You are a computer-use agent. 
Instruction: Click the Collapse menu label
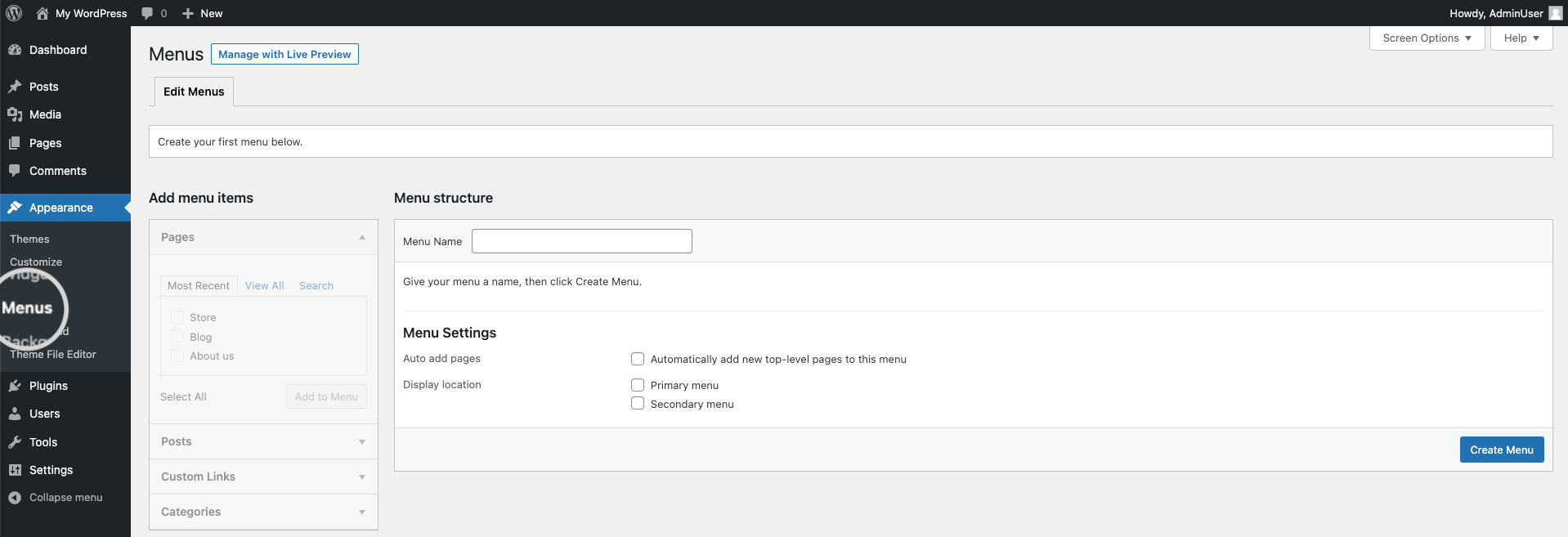click(65, 497)
